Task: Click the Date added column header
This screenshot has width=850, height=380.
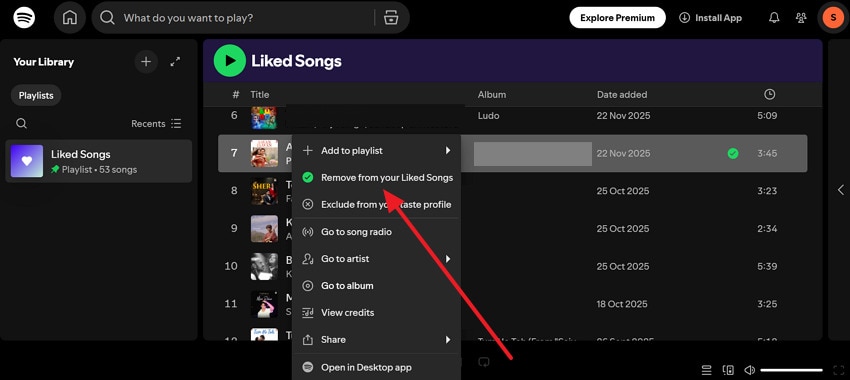Action: pos(622,94)
